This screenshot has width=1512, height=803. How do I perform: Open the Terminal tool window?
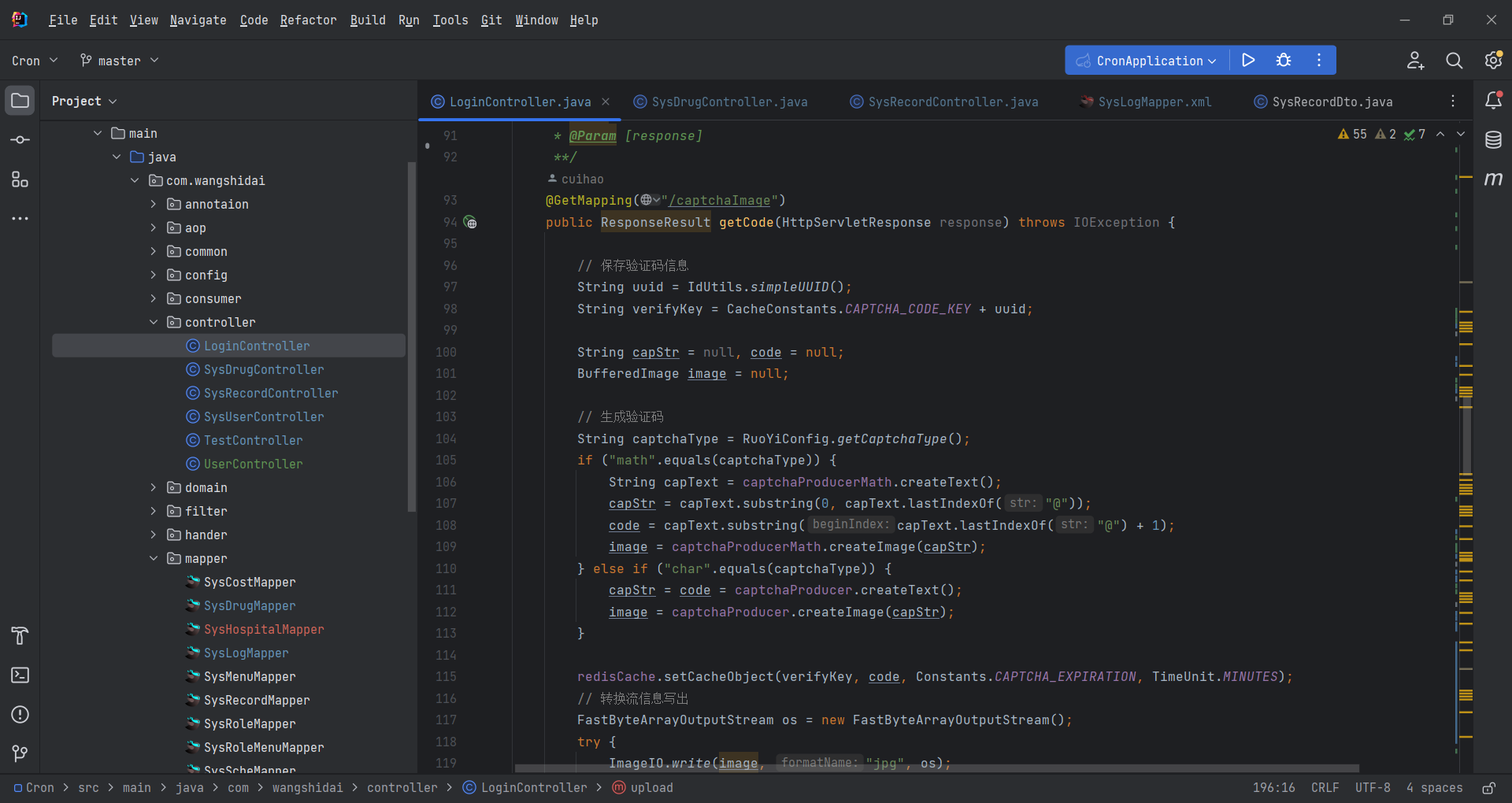20,675
